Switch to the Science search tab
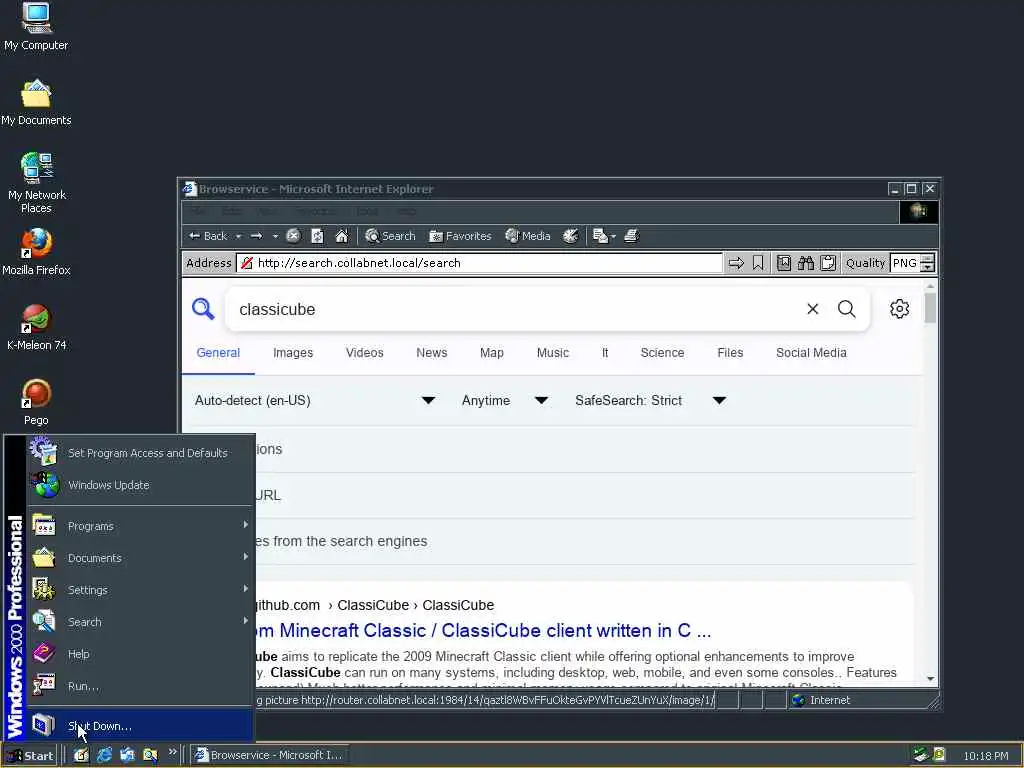This screenshot has width=1024, height=768. 662,353
